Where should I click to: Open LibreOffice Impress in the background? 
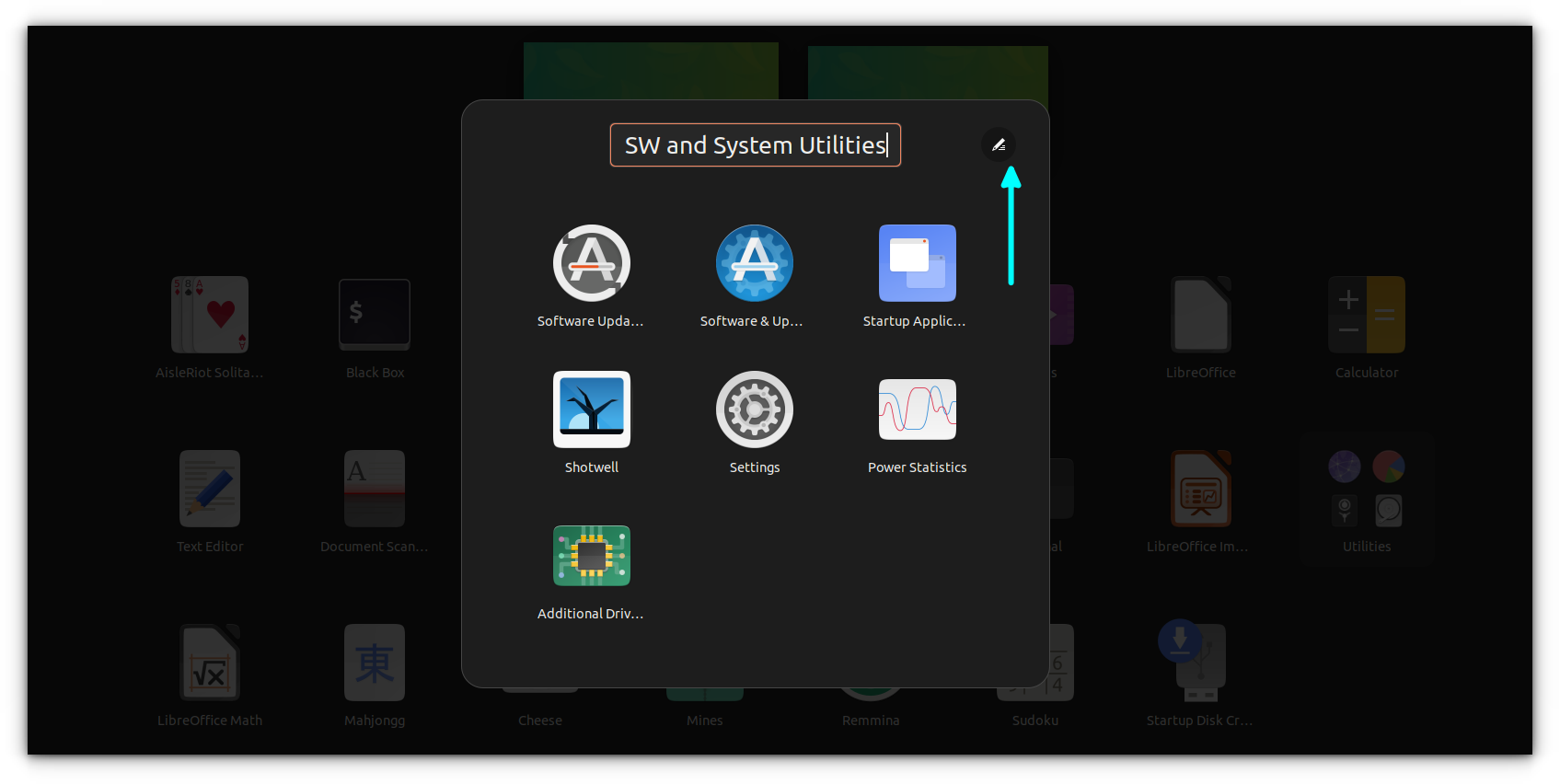[x=1201, y=489]
